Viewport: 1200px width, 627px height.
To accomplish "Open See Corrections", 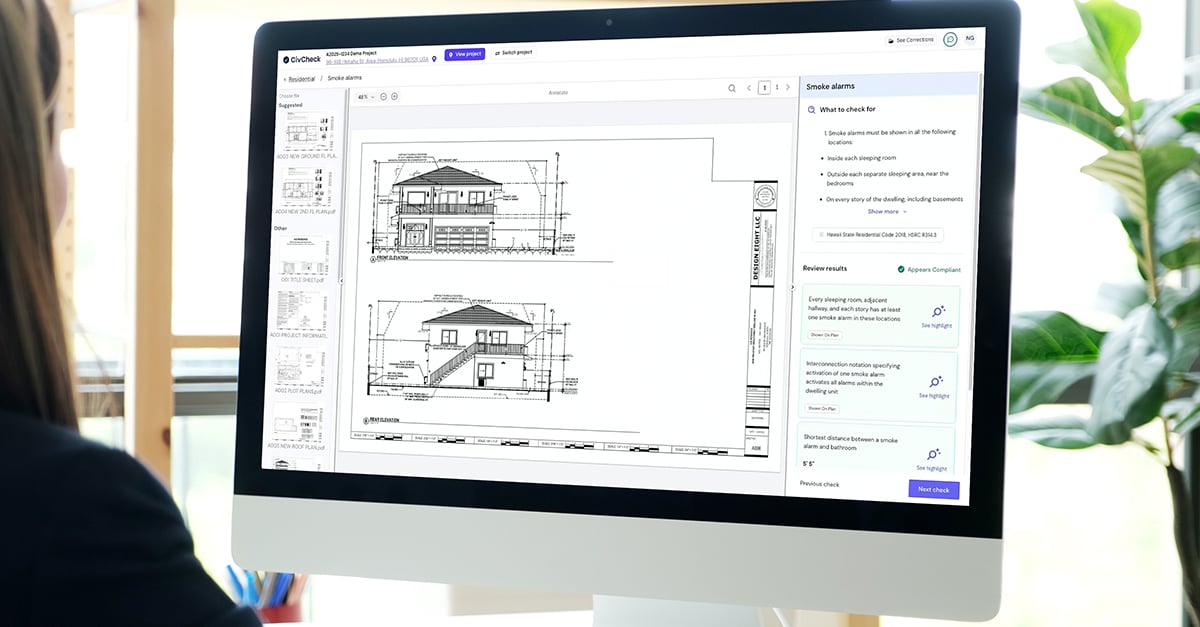I will [911, 40].
